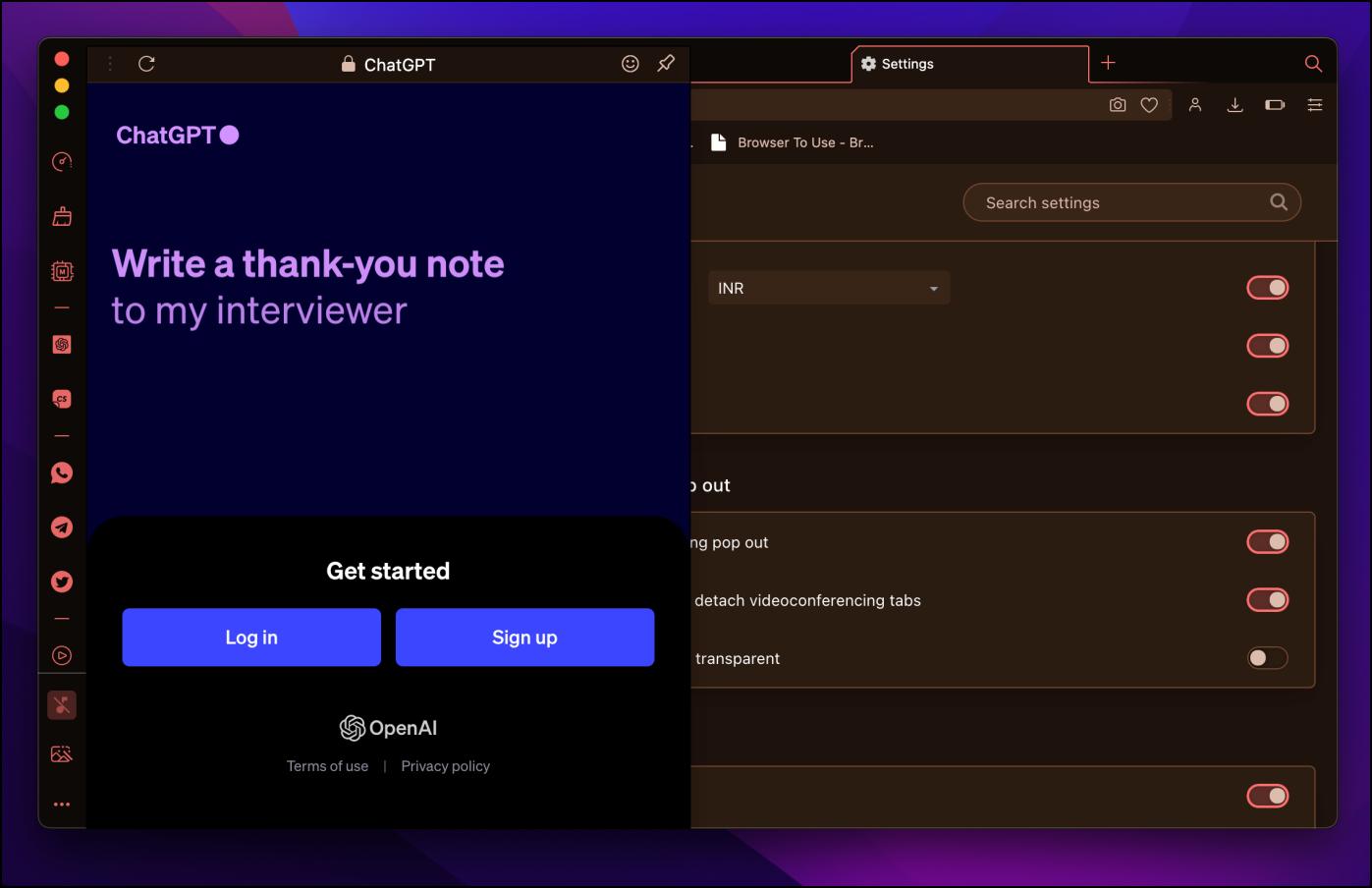Click the 'Get started' heading text
This screenshot has width=1372, height=888.
click(388, 571)
